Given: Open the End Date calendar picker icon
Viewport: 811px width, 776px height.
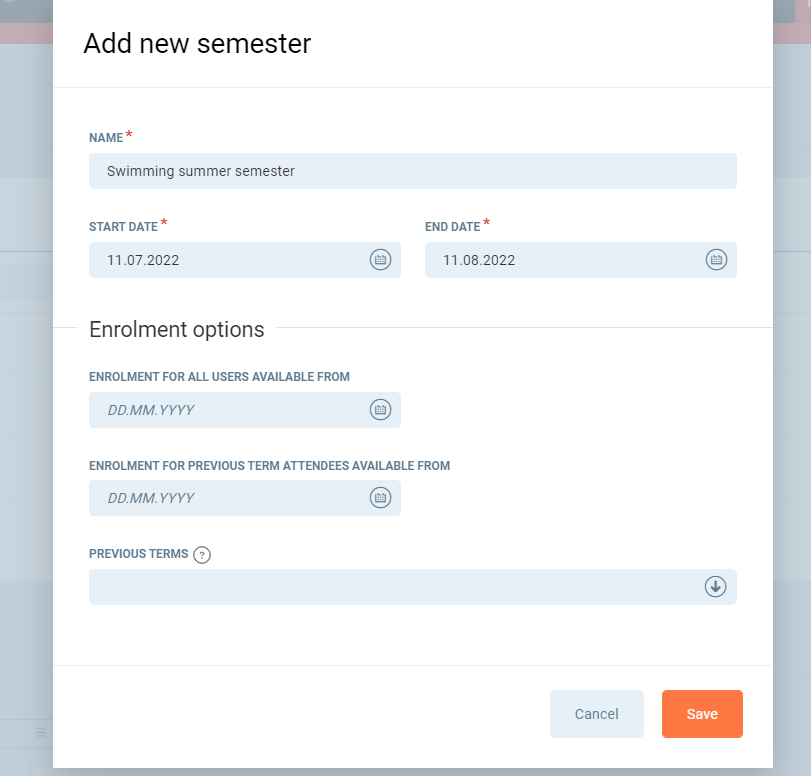Looking at the screenshot, I should (716, 260).
